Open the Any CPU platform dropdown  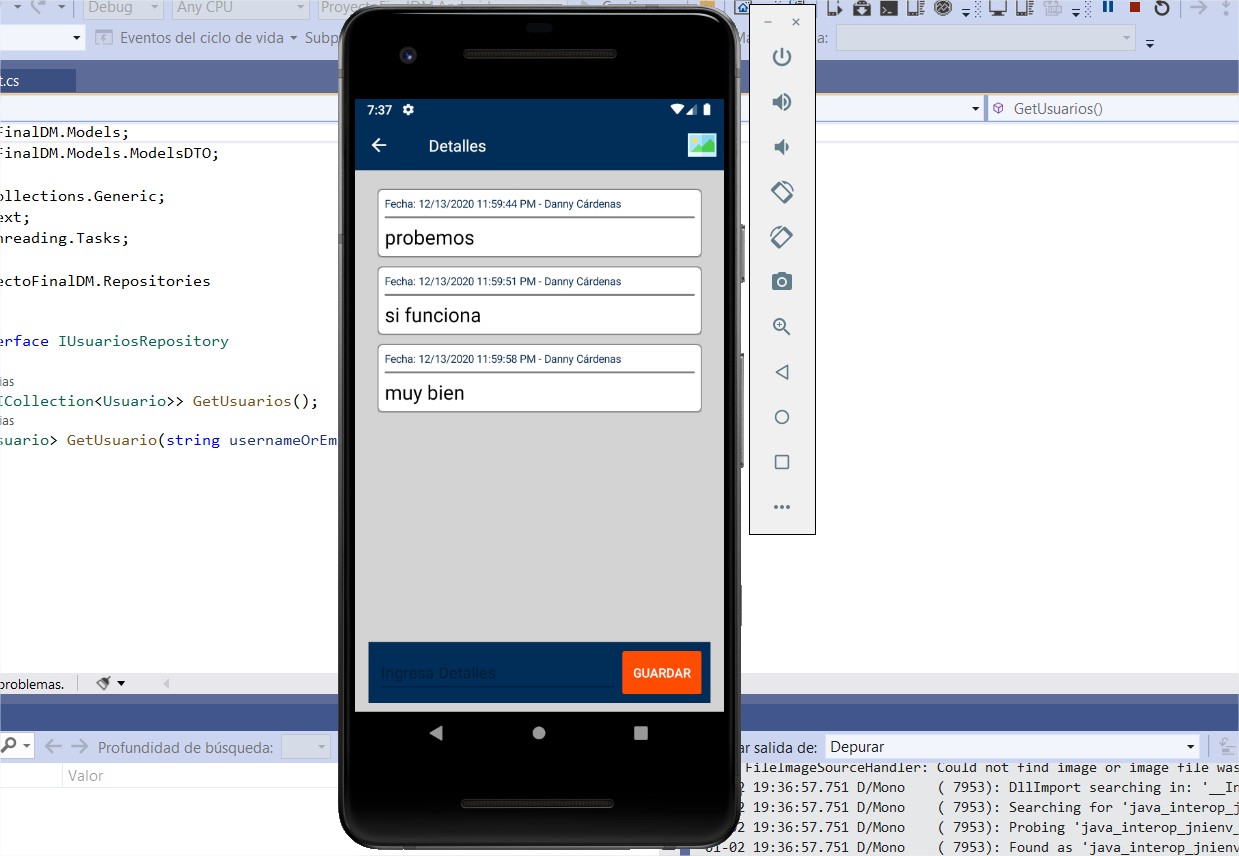[x=238, y=8]
